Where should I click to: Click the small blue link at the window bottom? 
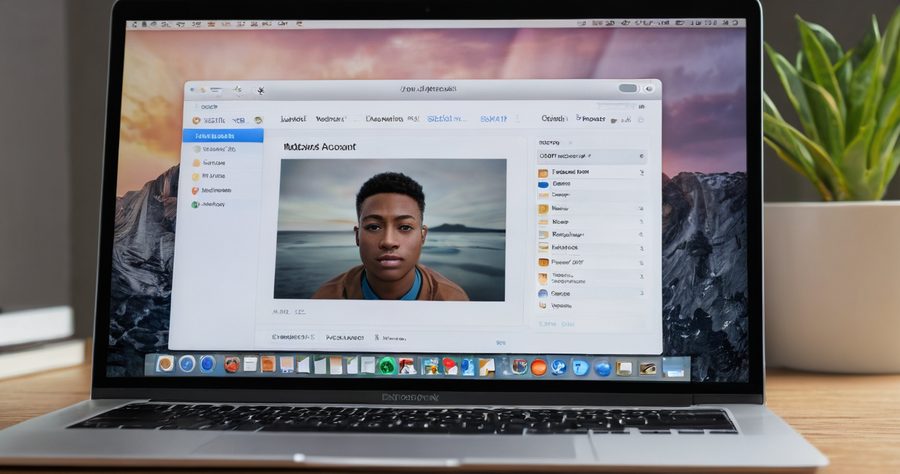pos(501,343)
